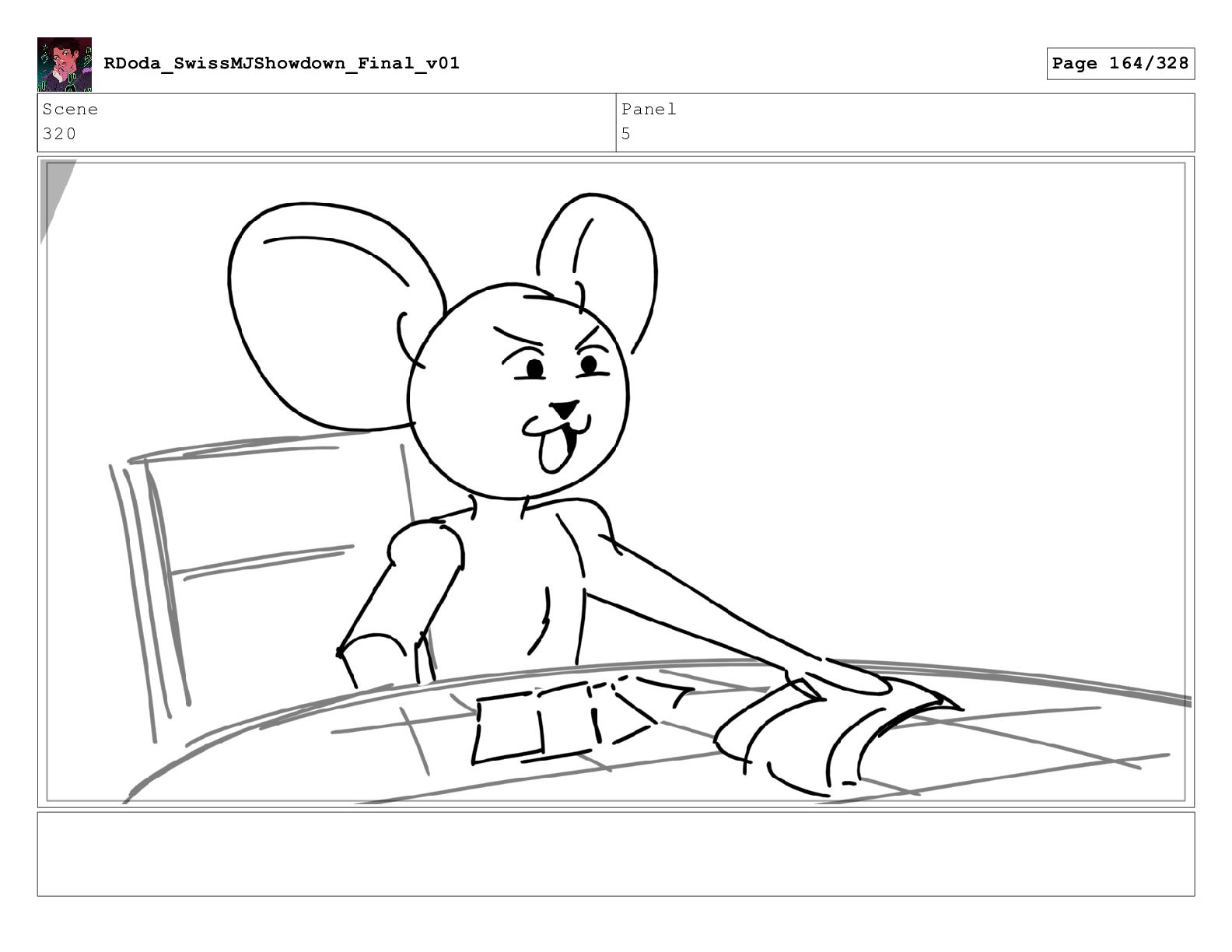This screenshot has width=1232, height=952.
Task: Click the Panel label field
Action: pyautogui.click(x=905, y=123)
